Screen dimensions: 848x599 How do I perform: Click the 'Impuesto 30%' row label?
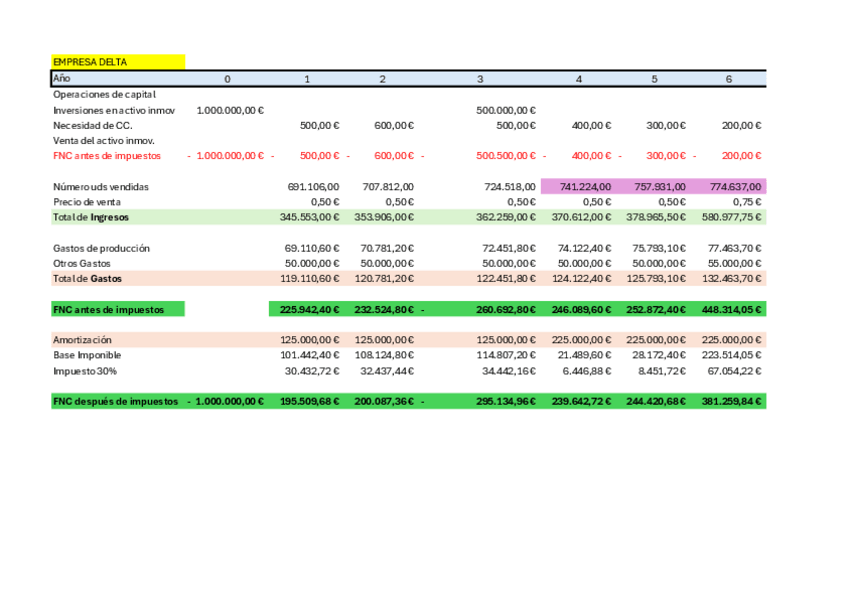85,371
